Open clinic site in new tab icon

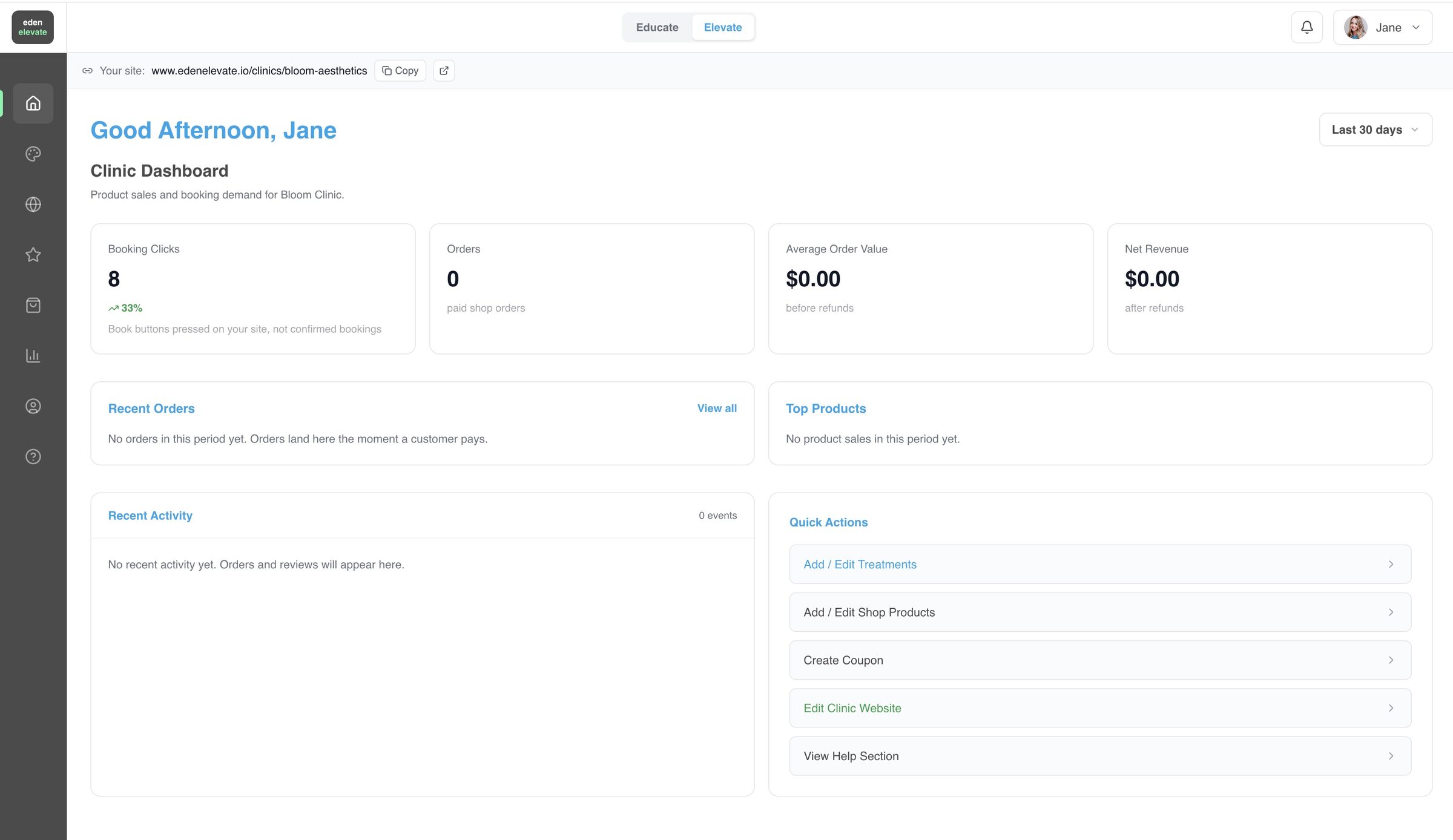click(444, 71)
